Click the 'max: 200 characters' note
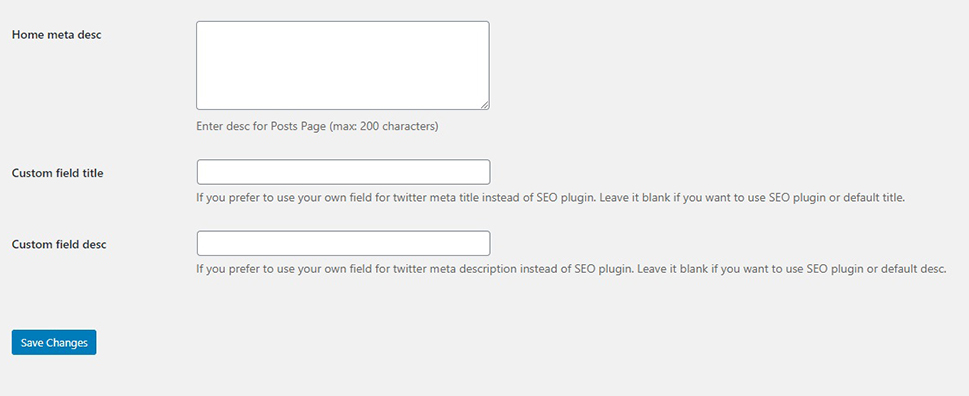Viewport: 969px width, 396px height. tap(384, 127)
